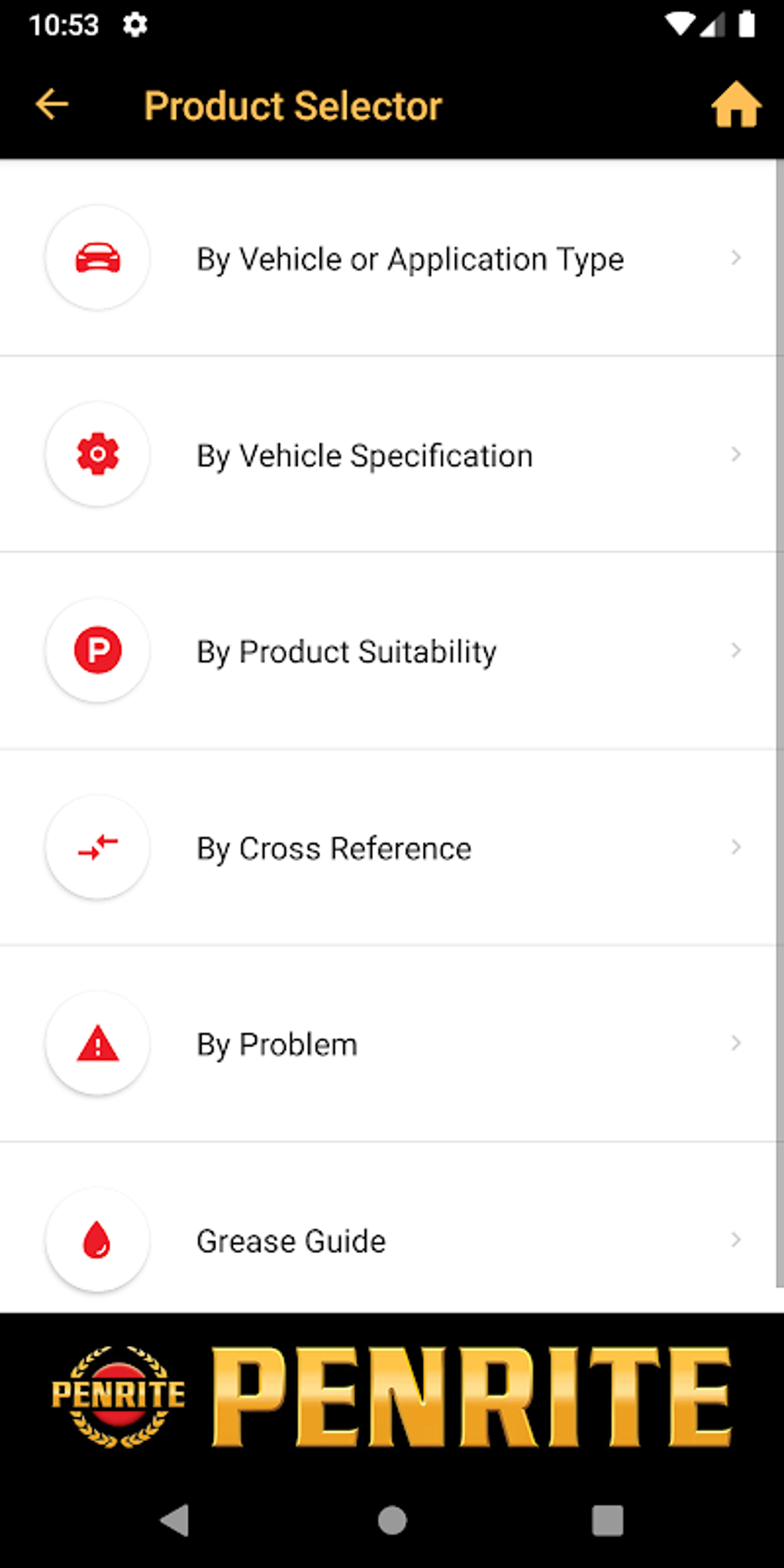The image size is (784, 1568).
Task: Expand By Vehicle or Application Type chevron
Action: (736, 258)
